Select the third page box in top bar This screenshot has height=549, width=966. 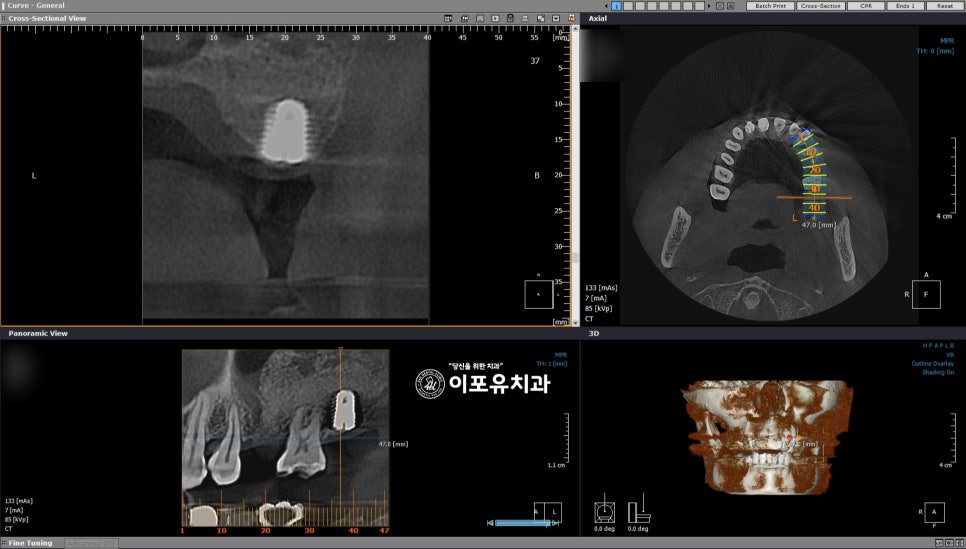click(x=640, y=6)
